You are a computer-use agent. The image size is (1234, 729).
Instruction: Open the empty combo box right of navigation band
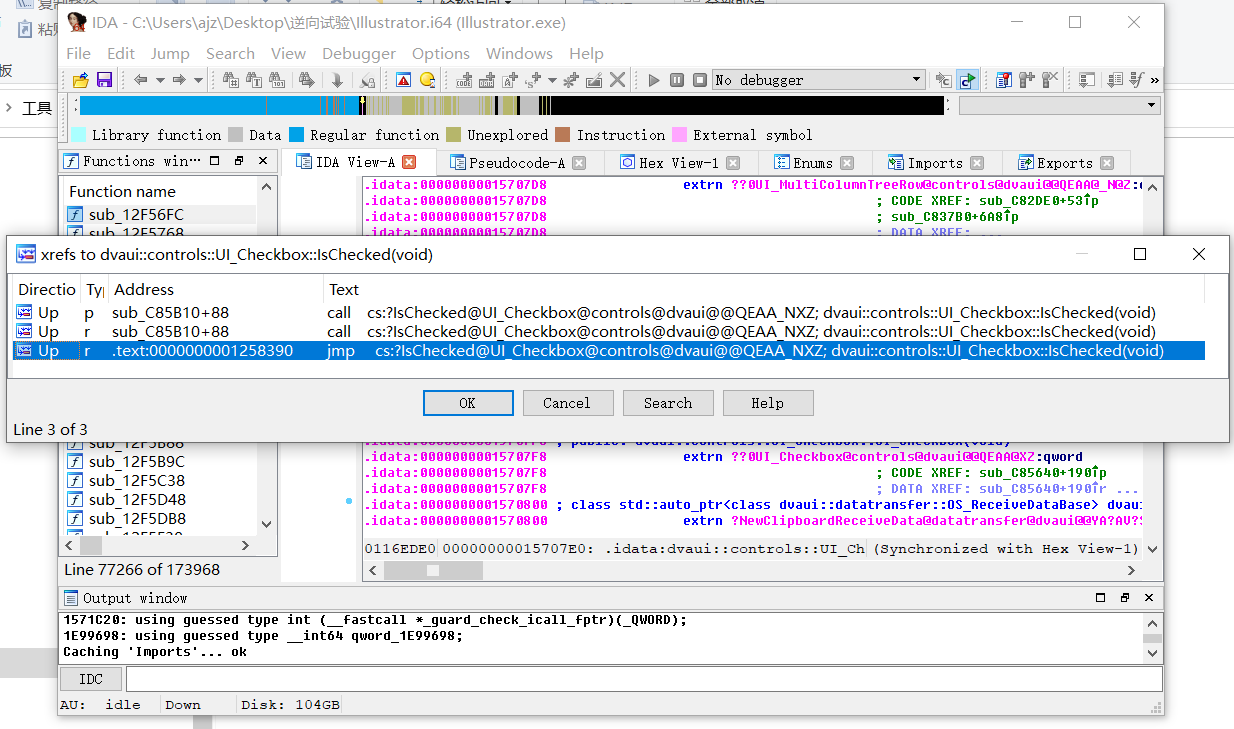point(1059,105)
